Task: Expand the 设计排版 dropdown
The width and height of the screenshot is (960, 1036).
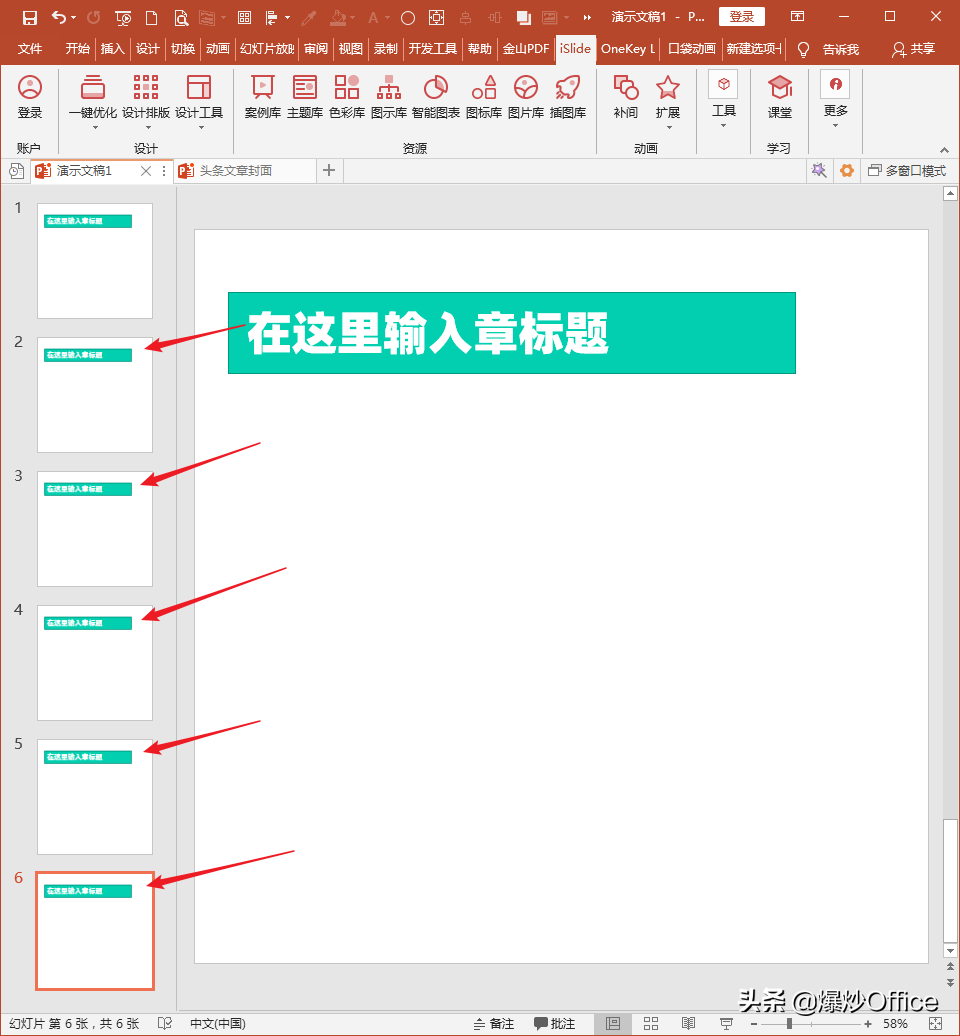Action: click(148, 128)
